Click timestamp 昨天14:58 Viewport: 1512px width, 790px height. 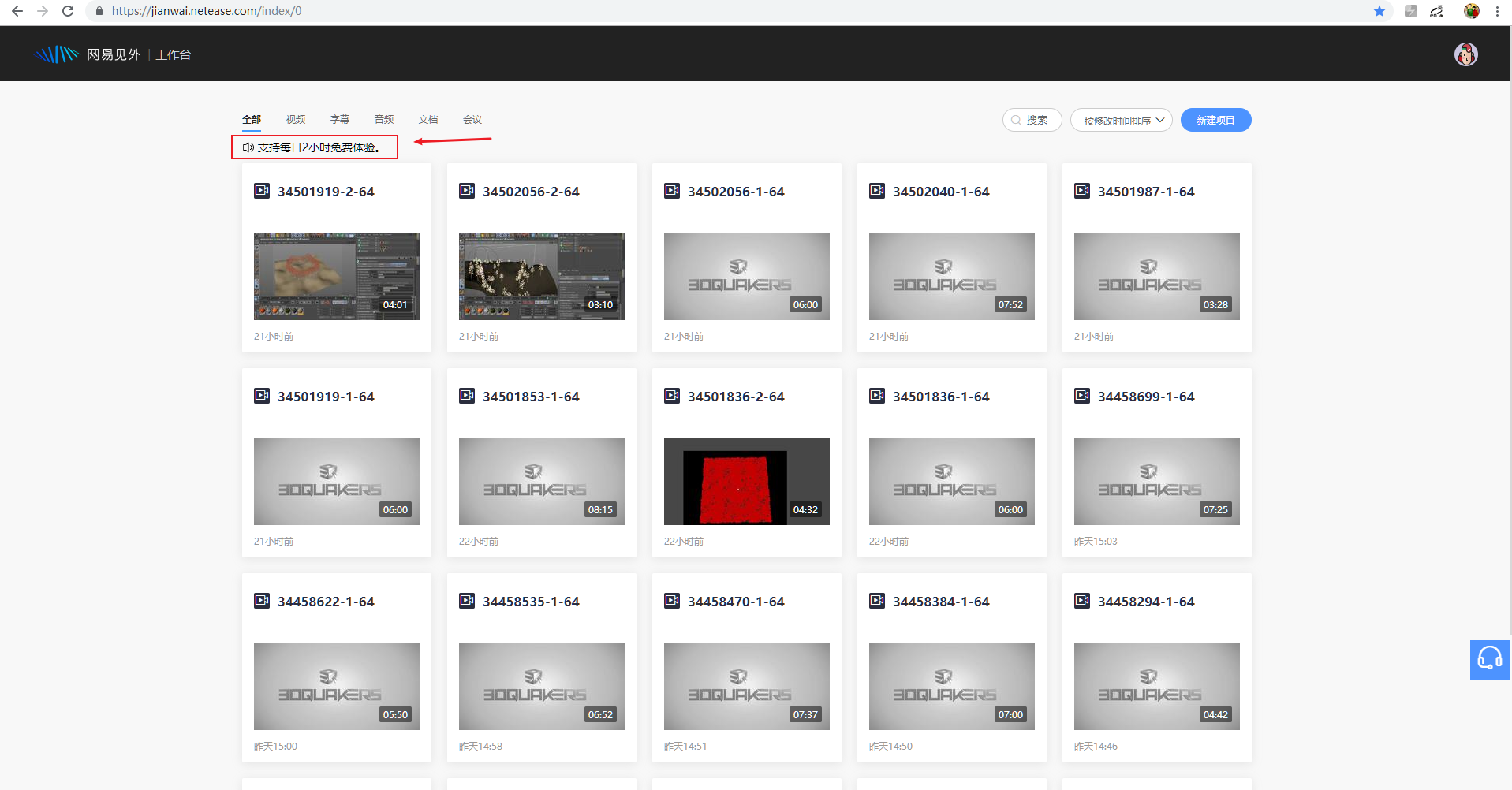(480, 747)
